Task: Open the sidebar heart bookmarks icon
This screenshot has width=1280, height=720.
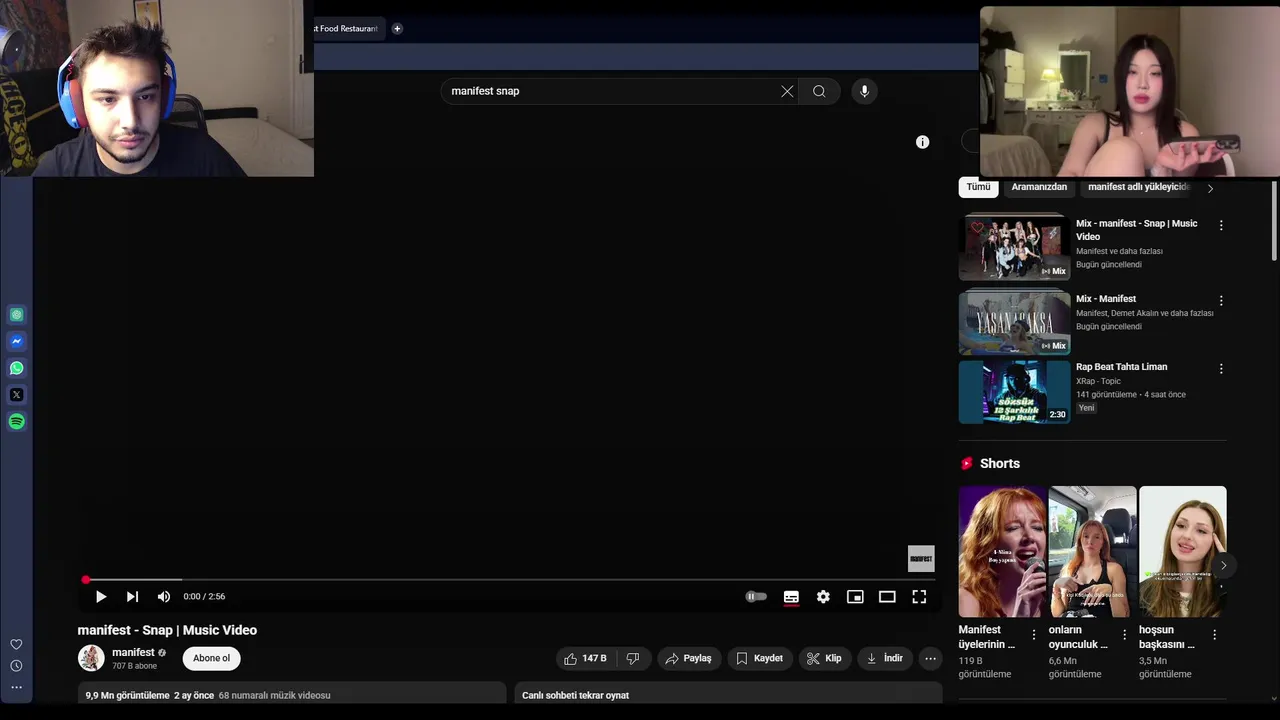Action: point(16,645)
